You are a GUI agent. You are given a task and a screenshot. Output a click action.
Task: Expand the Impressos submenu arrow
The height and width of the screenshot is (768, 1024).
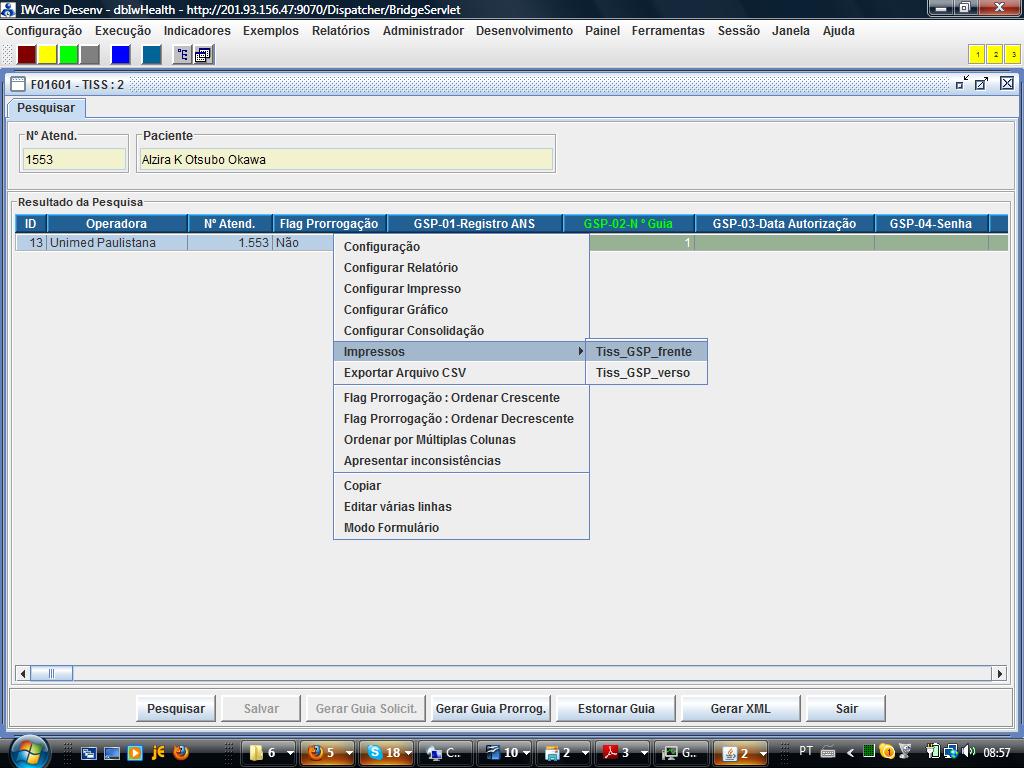coord(580,351)
